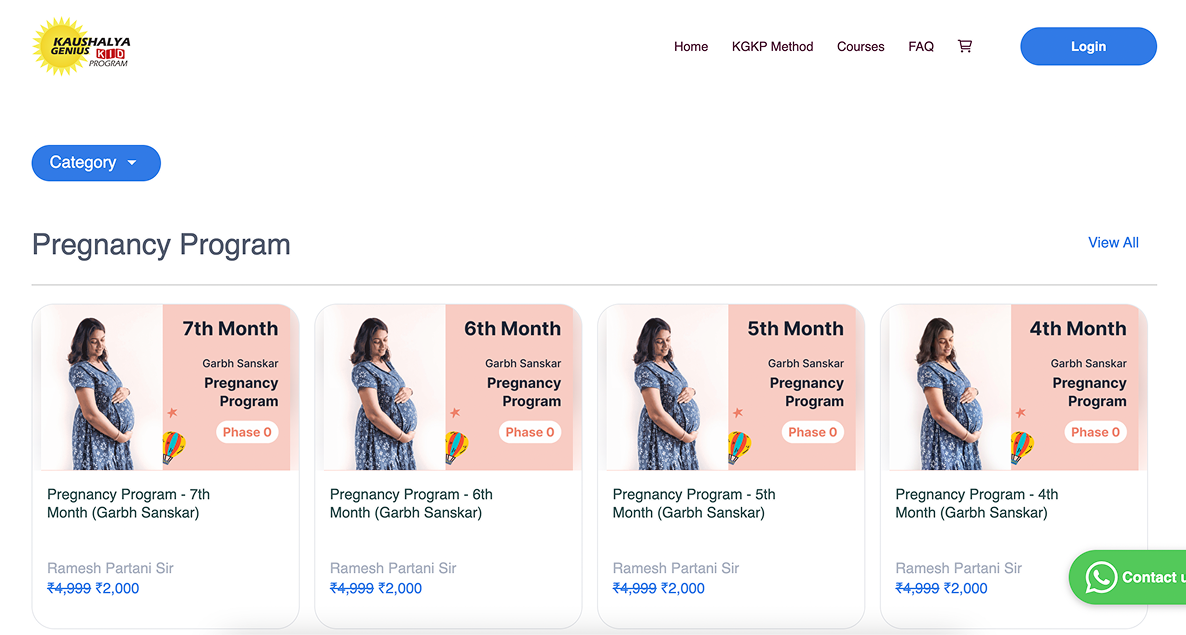Expand the Category dropdown
The width and height of the screenshot is (1186, 635).
coord(96,163)
